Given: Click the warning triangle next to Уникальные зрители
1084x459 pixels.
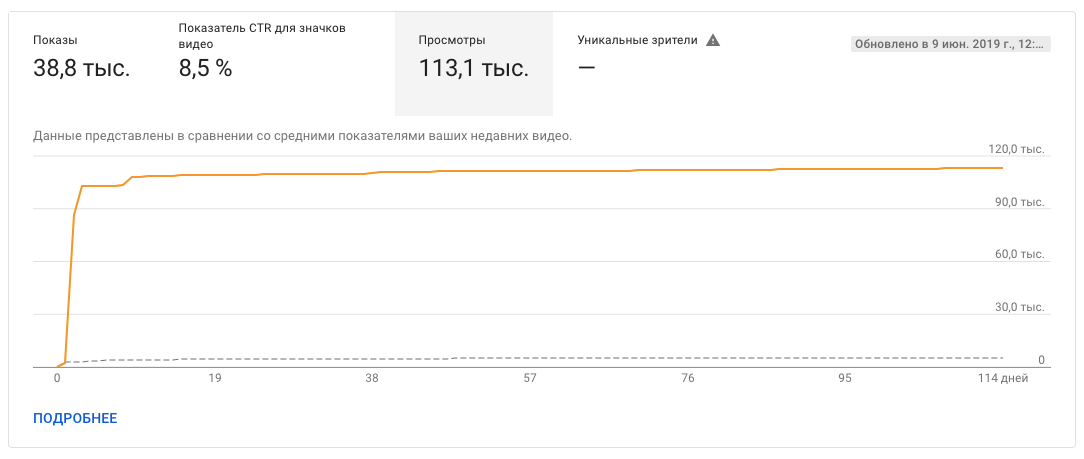Looking at the screenshot, I should 713,41.
